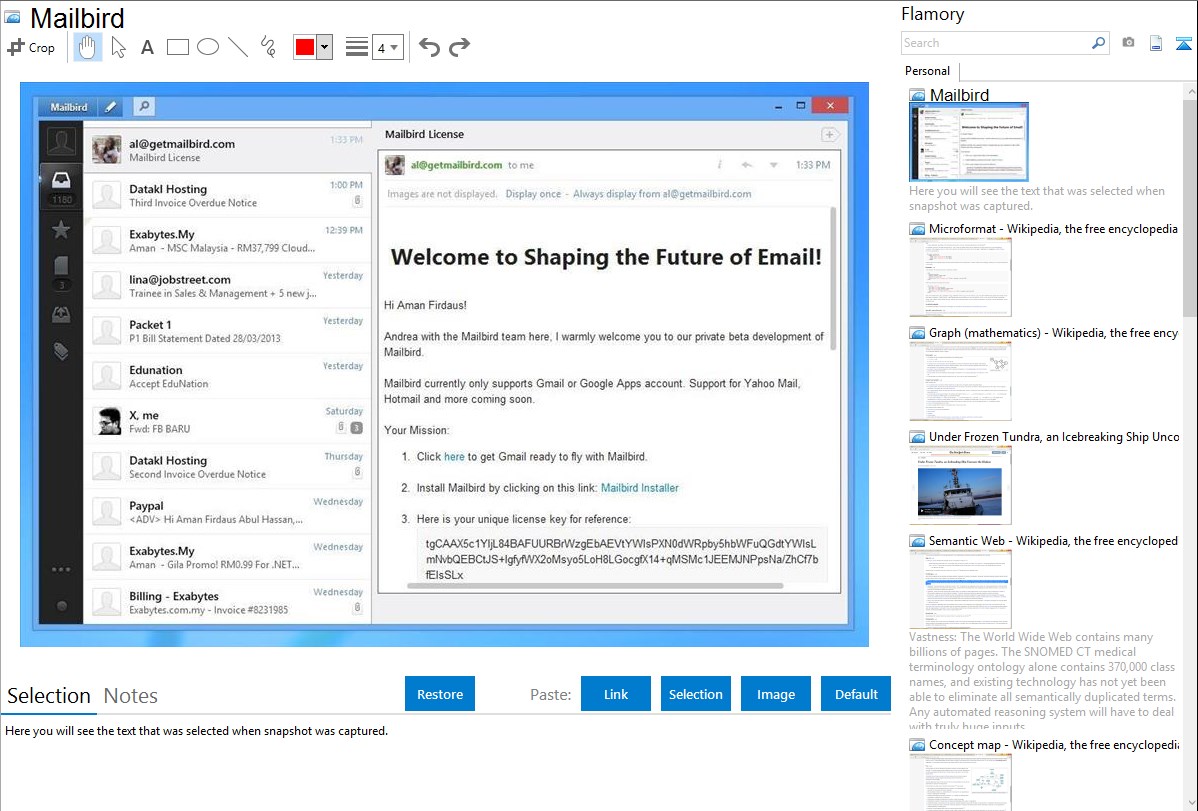Click the here link for Gmail setup
The height and width of the screenshot is (811, 1198).
[454, 457]
